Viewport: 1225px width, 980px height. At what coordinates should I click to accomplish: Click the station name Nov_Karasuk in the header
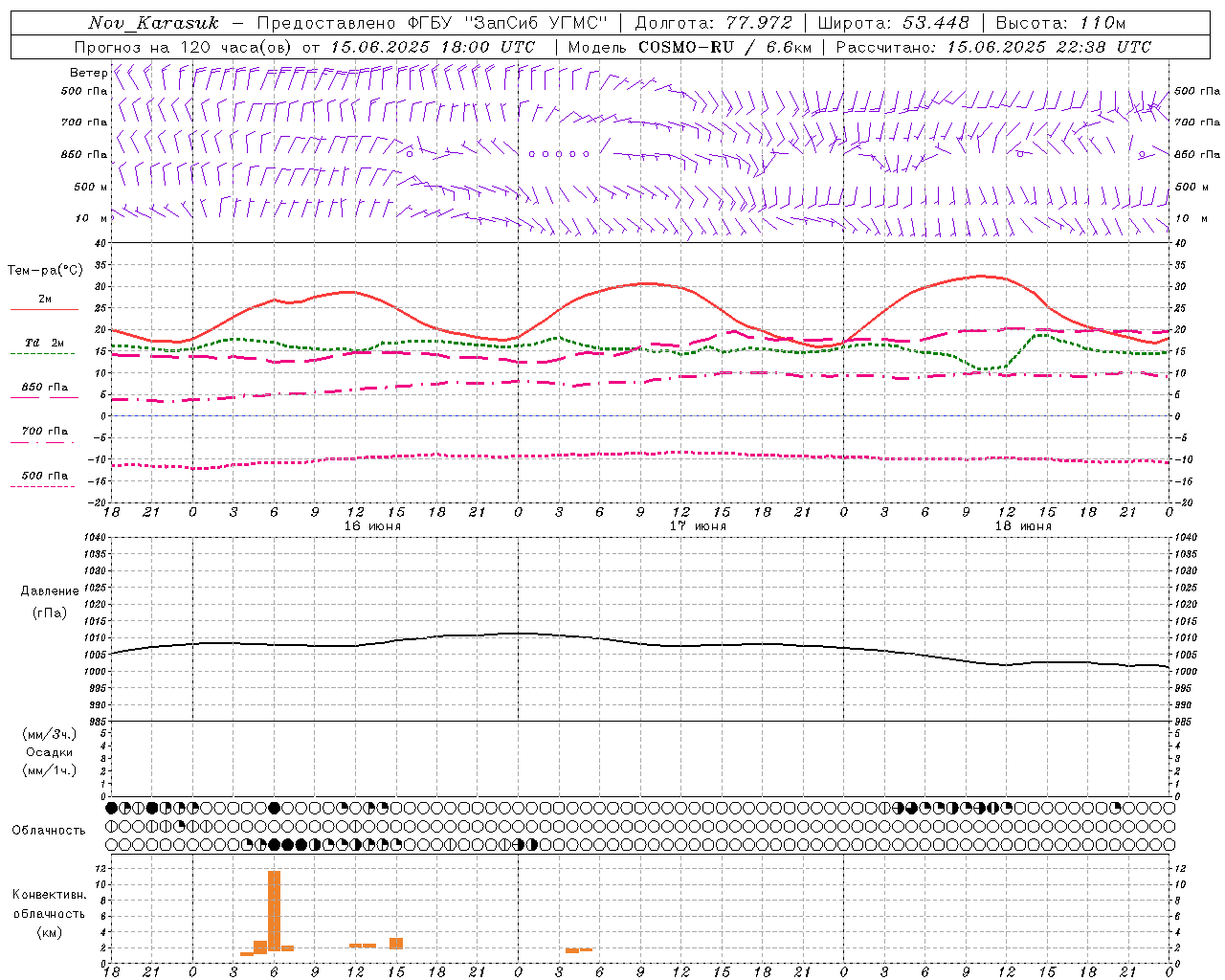pos(153,23)
